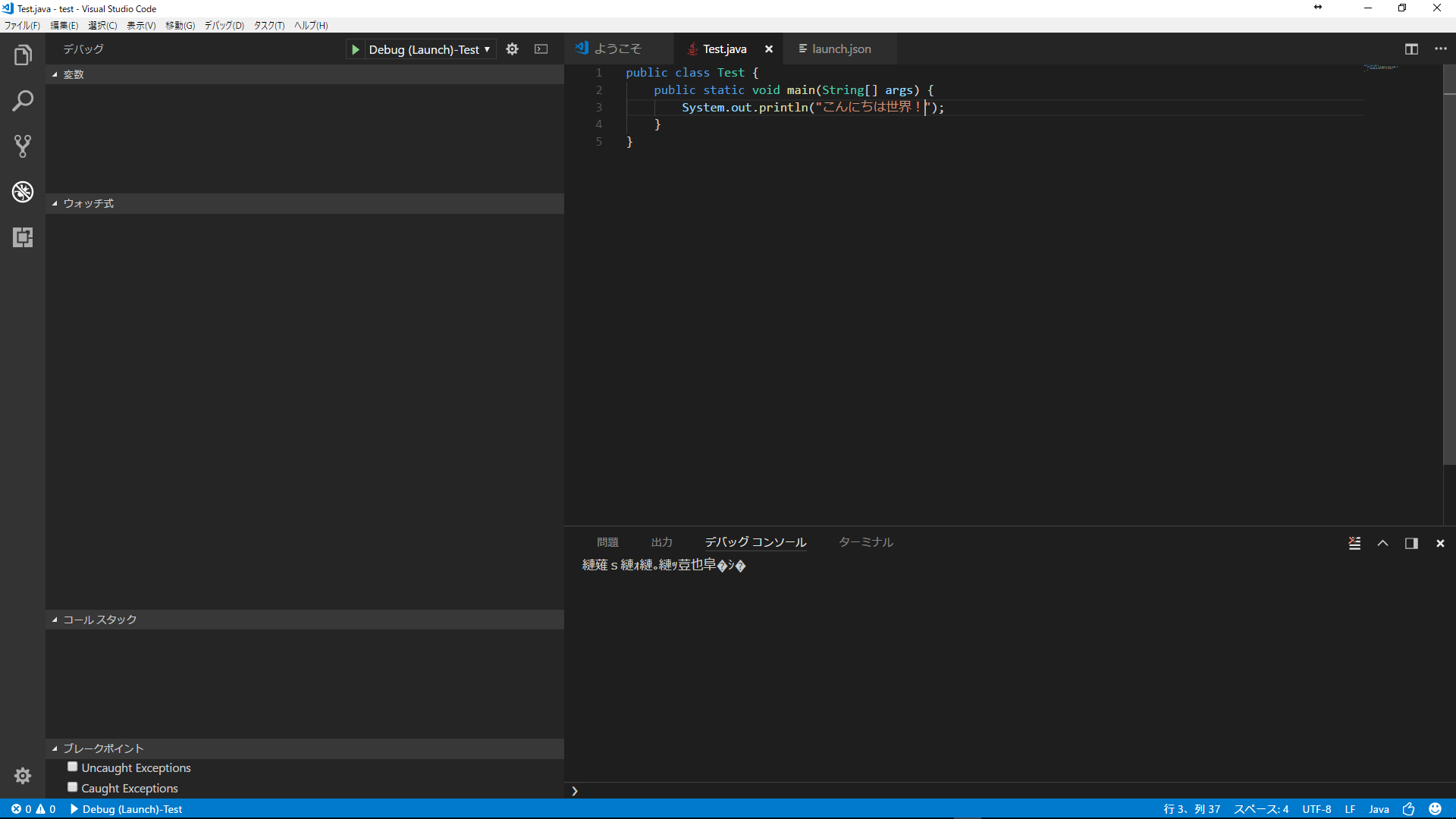Viewport: 1456px width, 819px height.
Task: Click the 'public class Test' text on line 1
Action: point(685,73)
